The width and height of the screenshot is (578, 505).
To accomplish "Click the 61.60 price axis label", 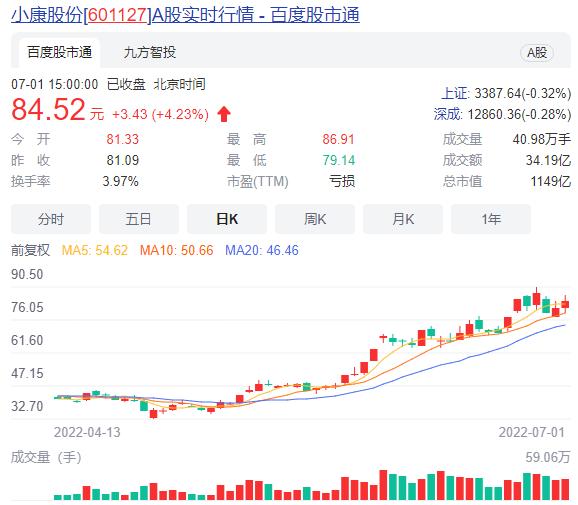I will click(27, 340).
